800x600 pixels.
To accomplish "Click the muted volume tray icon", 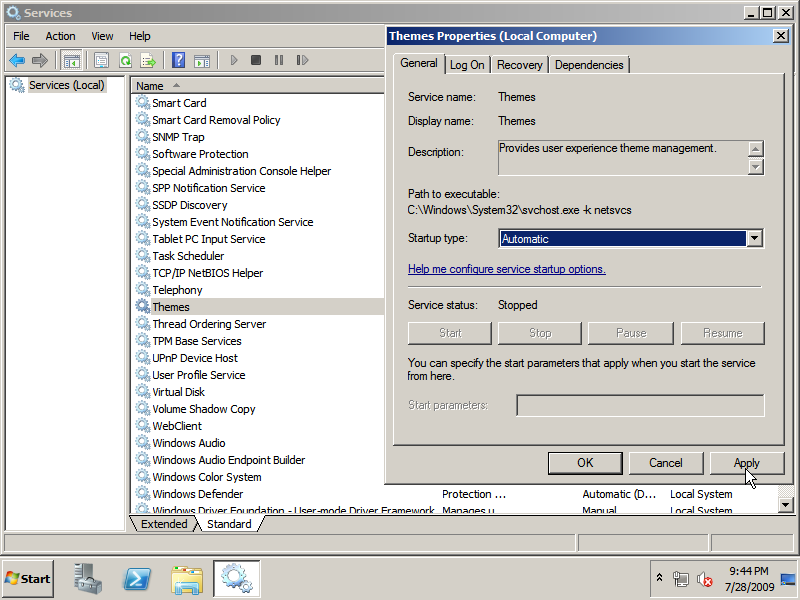I will click(x=705, y=579).
